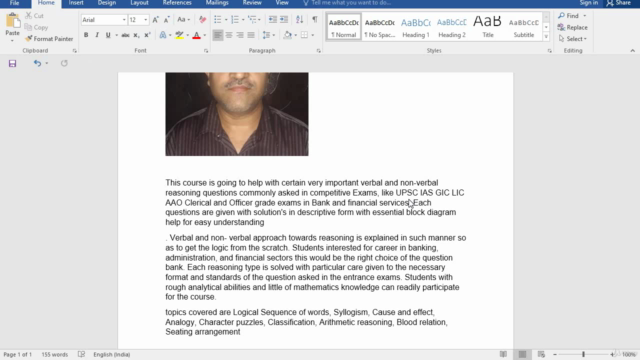This screenshot has width=640, height=360.
Task: Toggle Underline formatting
Action: point(108,35)
